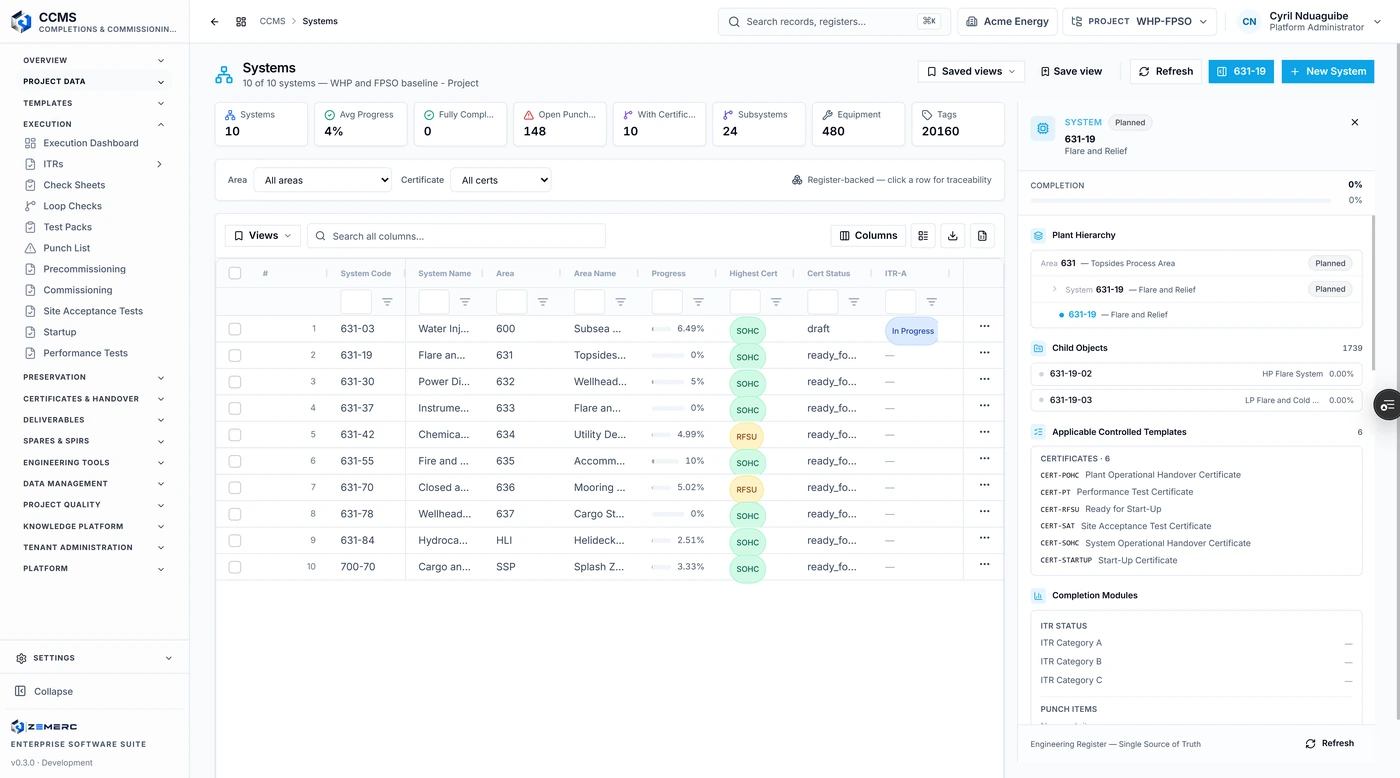Open the Columns chooser button
Viewport: 1400px width, 778px height.
click(x=868, y=236)
